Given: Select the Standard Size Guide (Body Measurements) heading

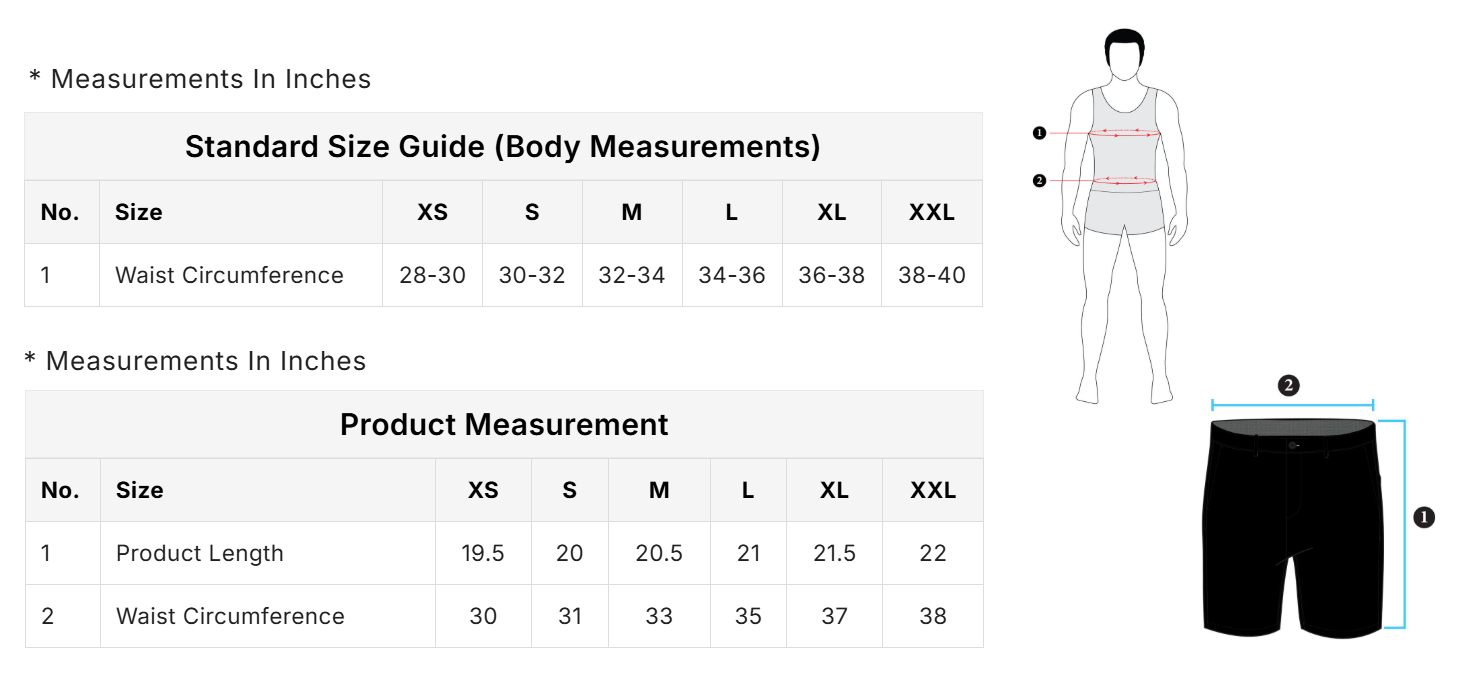Looking at the screenshot, I should pos(503,146).
